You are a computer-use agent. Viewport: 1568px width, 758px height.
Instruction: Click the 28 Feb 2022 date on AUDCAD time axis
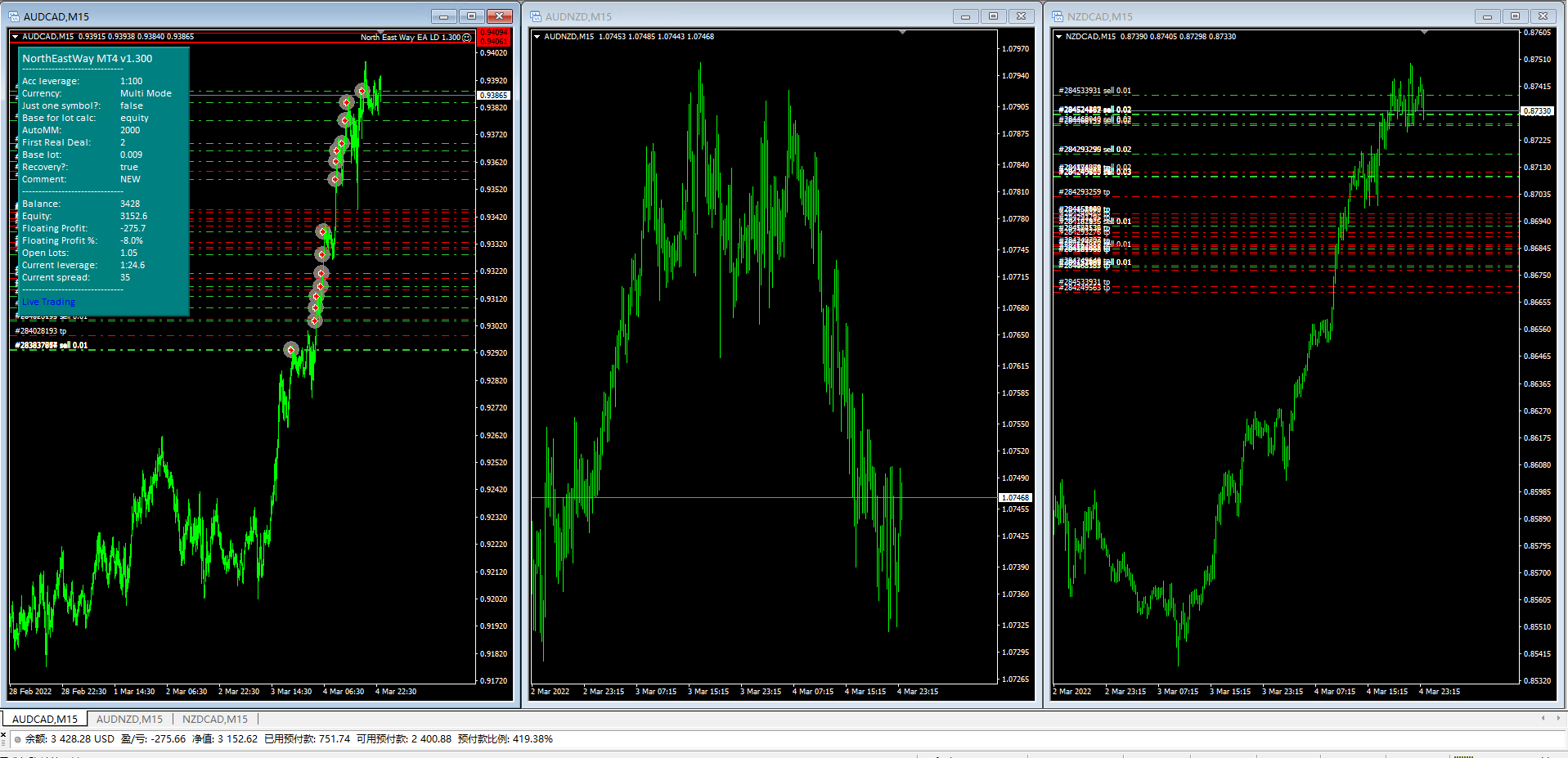[30, 692]
